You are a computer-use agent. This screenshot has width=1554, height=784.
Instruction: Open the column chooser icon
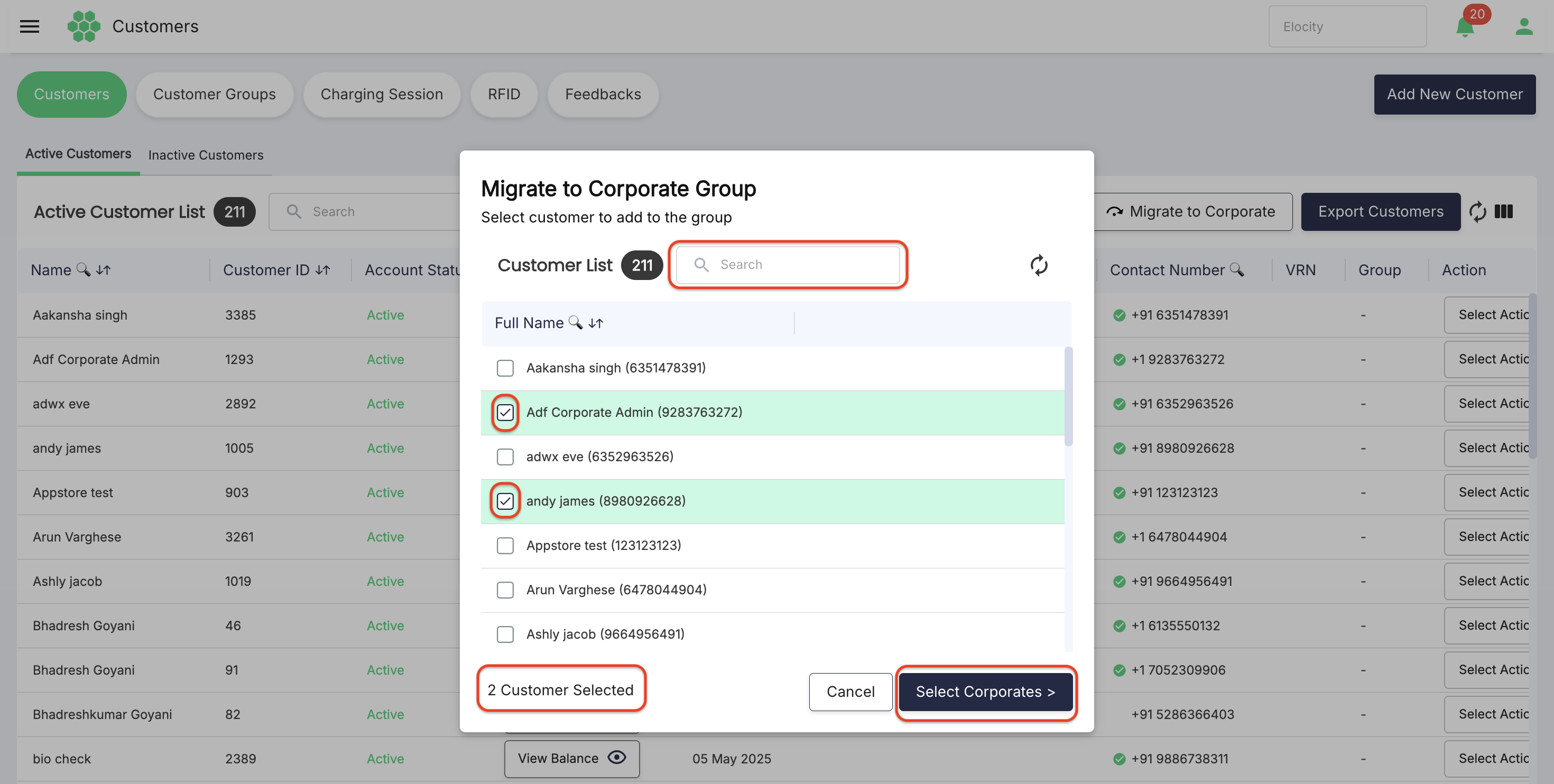click(1503, 212)
